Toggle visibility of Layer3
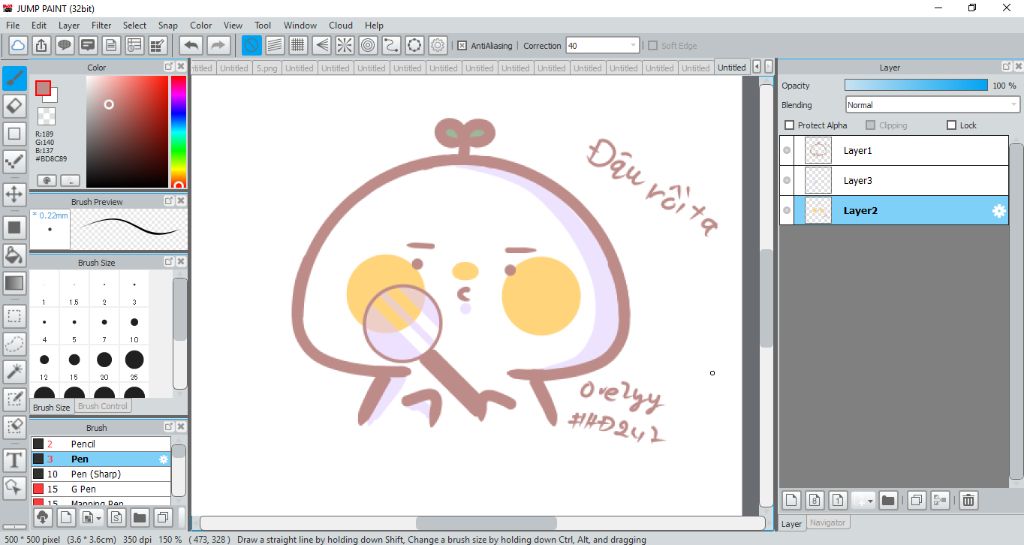The height and width of the screenshot is (545, 1024). point(787,180)
